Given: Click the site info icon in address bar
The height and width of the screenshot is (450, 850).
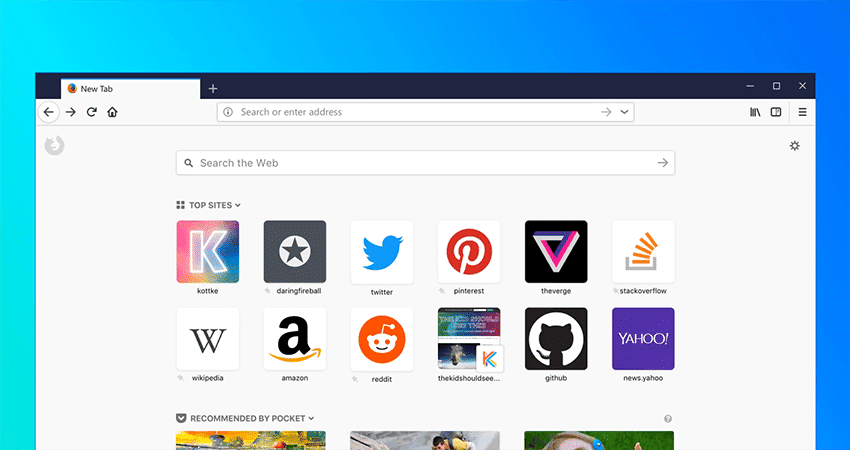Looking at the screenshot, I should click(x=228, y=112).
